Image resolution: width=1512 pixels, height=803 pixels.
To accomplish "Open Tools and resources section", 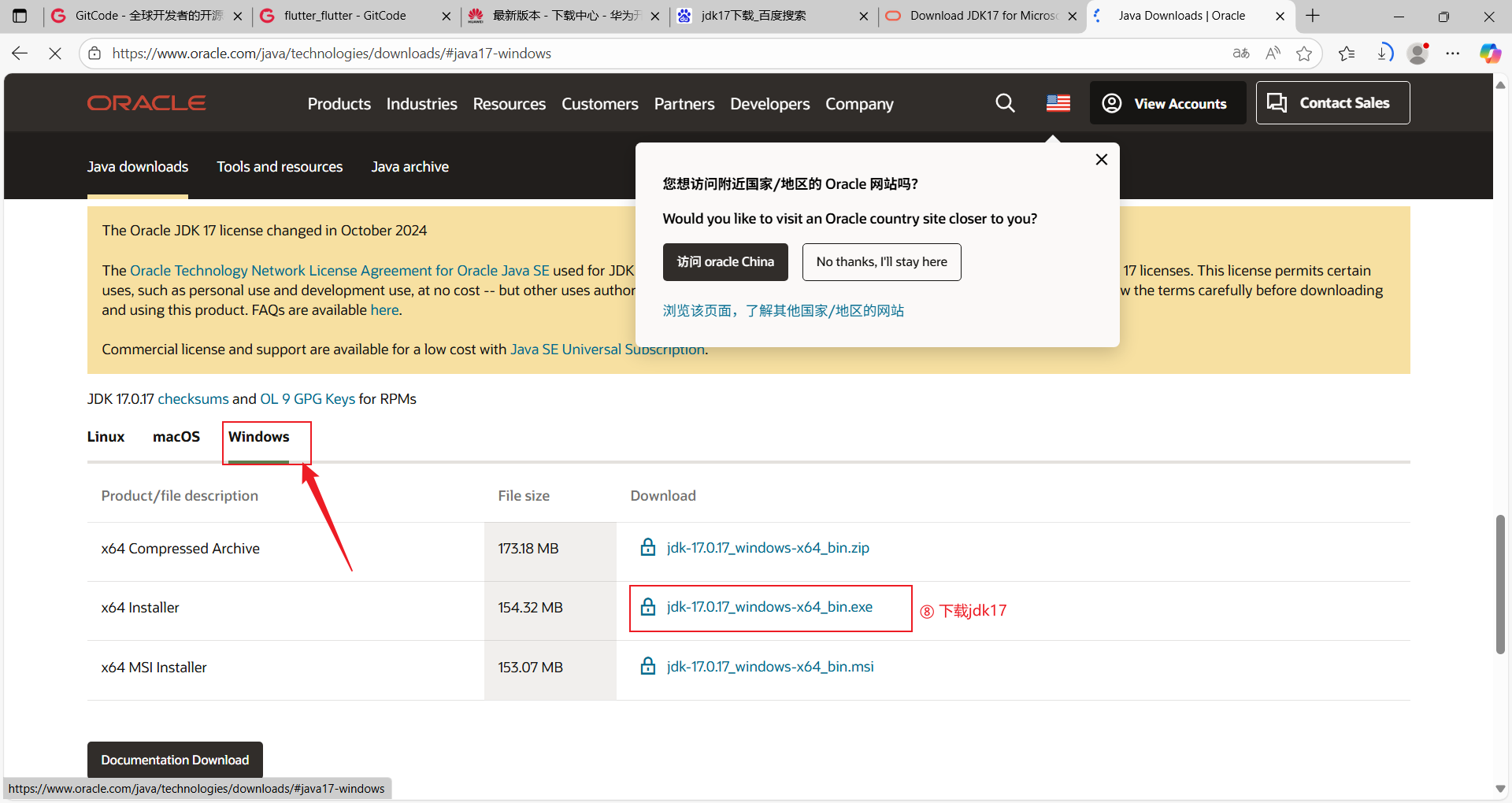I will [280, 167].
